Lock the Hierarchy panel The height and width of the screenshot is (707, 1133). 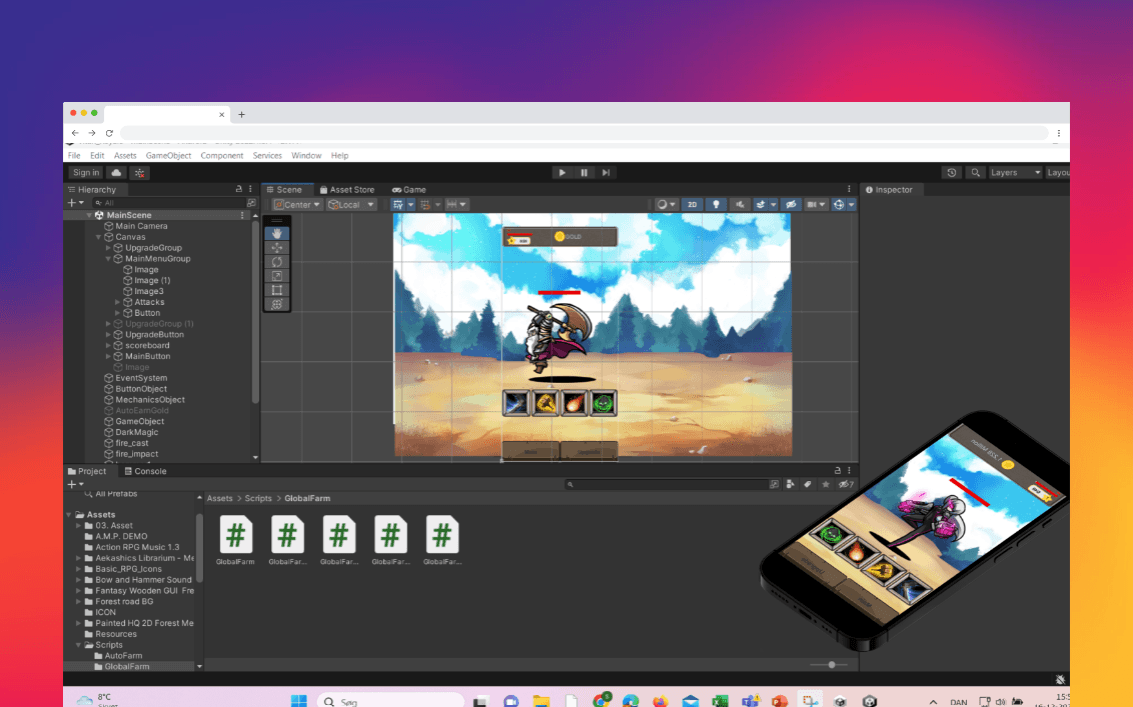(x=239, y=189)
